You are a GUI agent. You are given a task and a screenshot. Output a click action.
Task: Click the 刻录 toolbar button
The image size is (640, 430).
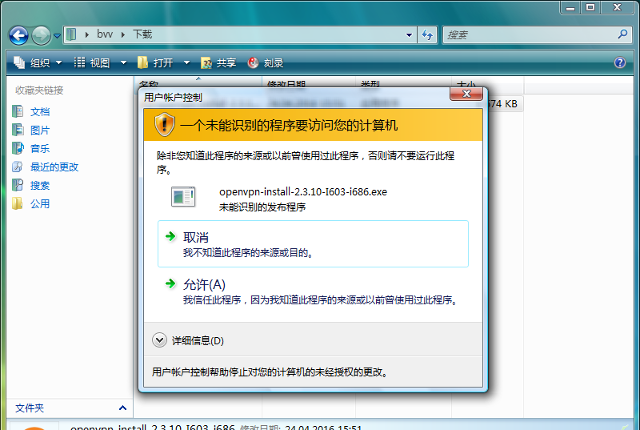(265, 63)
